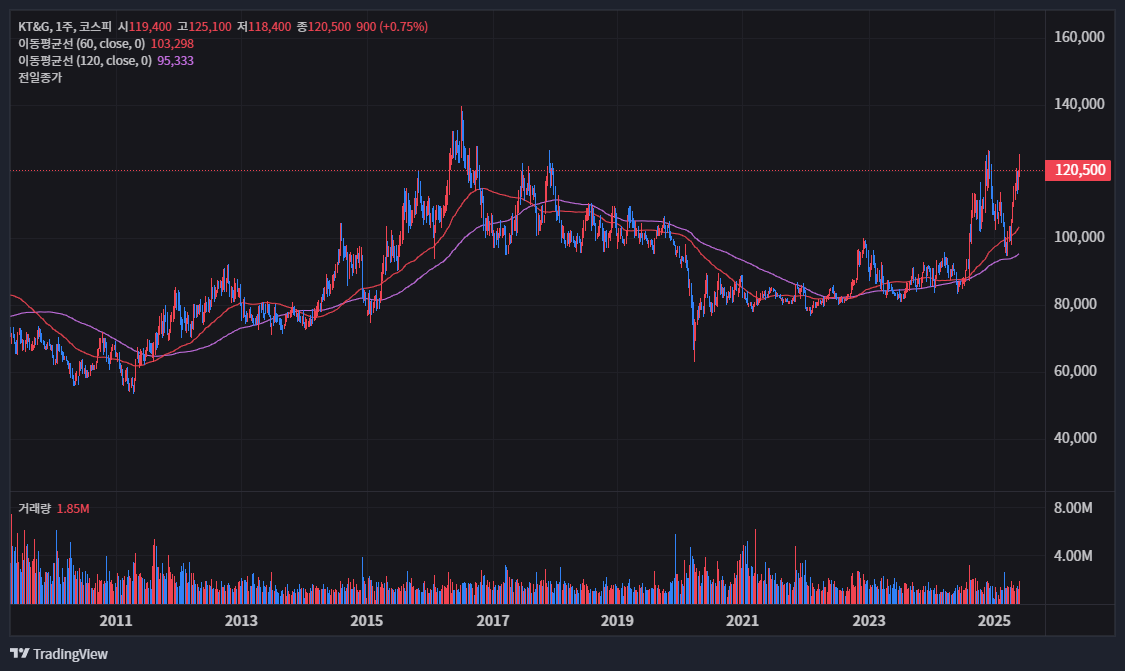
Task: Click the 140,000 price axis label
Action: [x=1079, y=104]
